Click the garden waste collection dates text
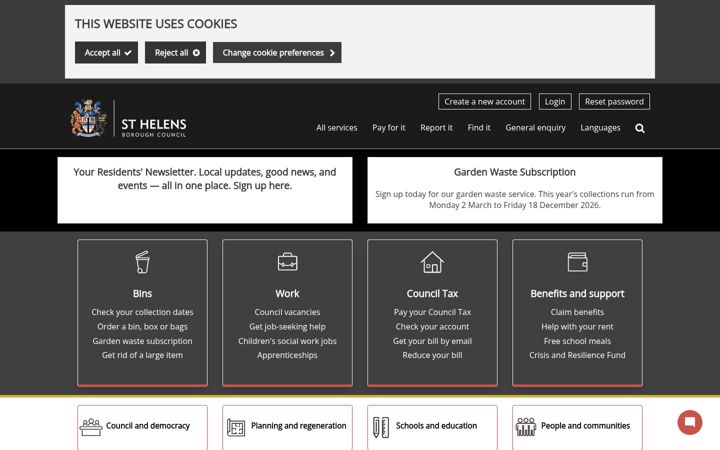The width and height of the screenshot is (720, 450). 515,200
